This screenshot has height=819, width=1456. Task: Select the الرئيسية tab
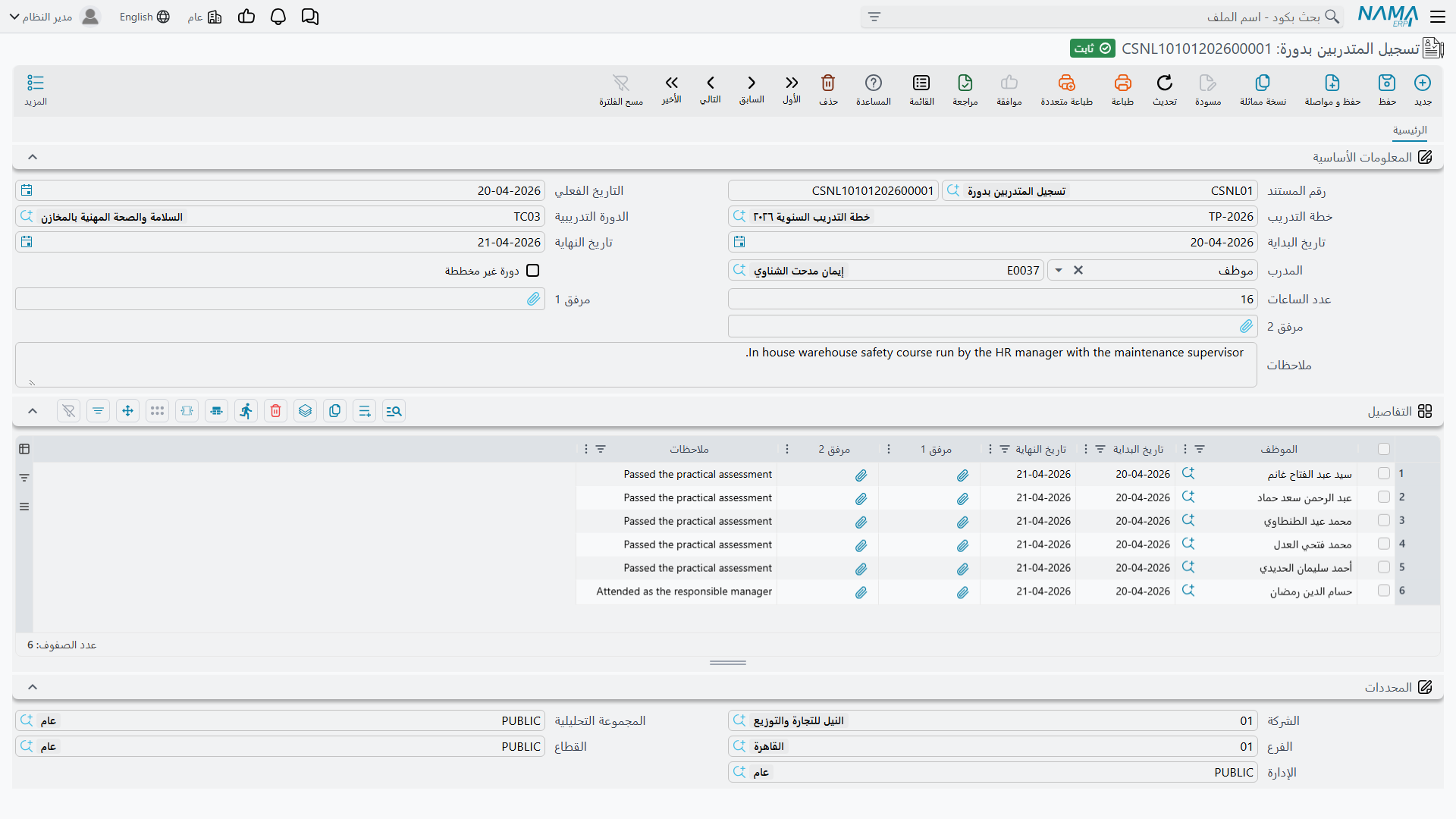pos(1410,130)
